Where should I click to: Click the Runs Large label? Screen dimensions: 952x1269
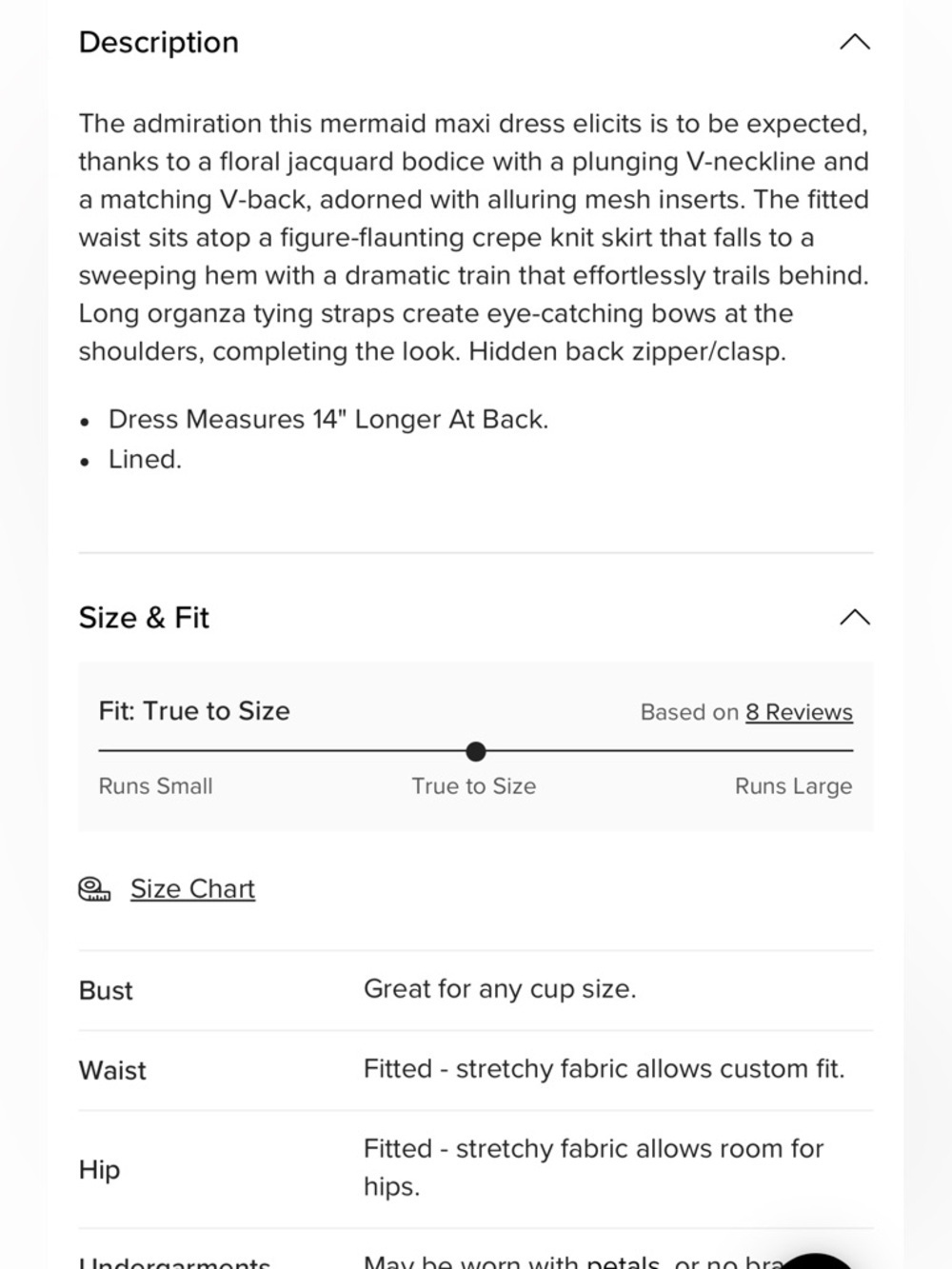click(x=793, y=786)
